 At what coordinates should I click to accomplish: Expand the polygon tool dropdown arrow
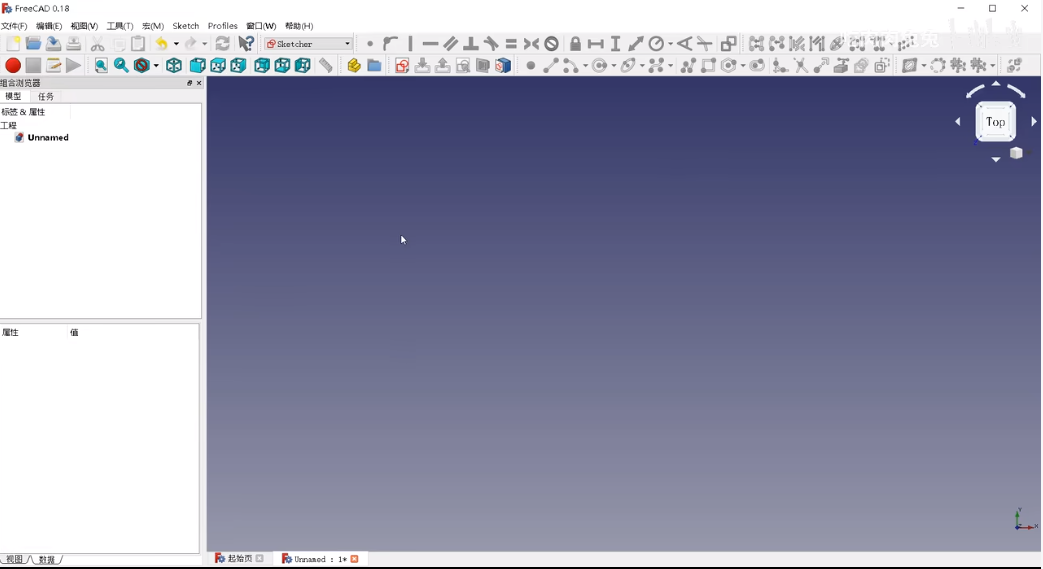click(x=744, y=65)
